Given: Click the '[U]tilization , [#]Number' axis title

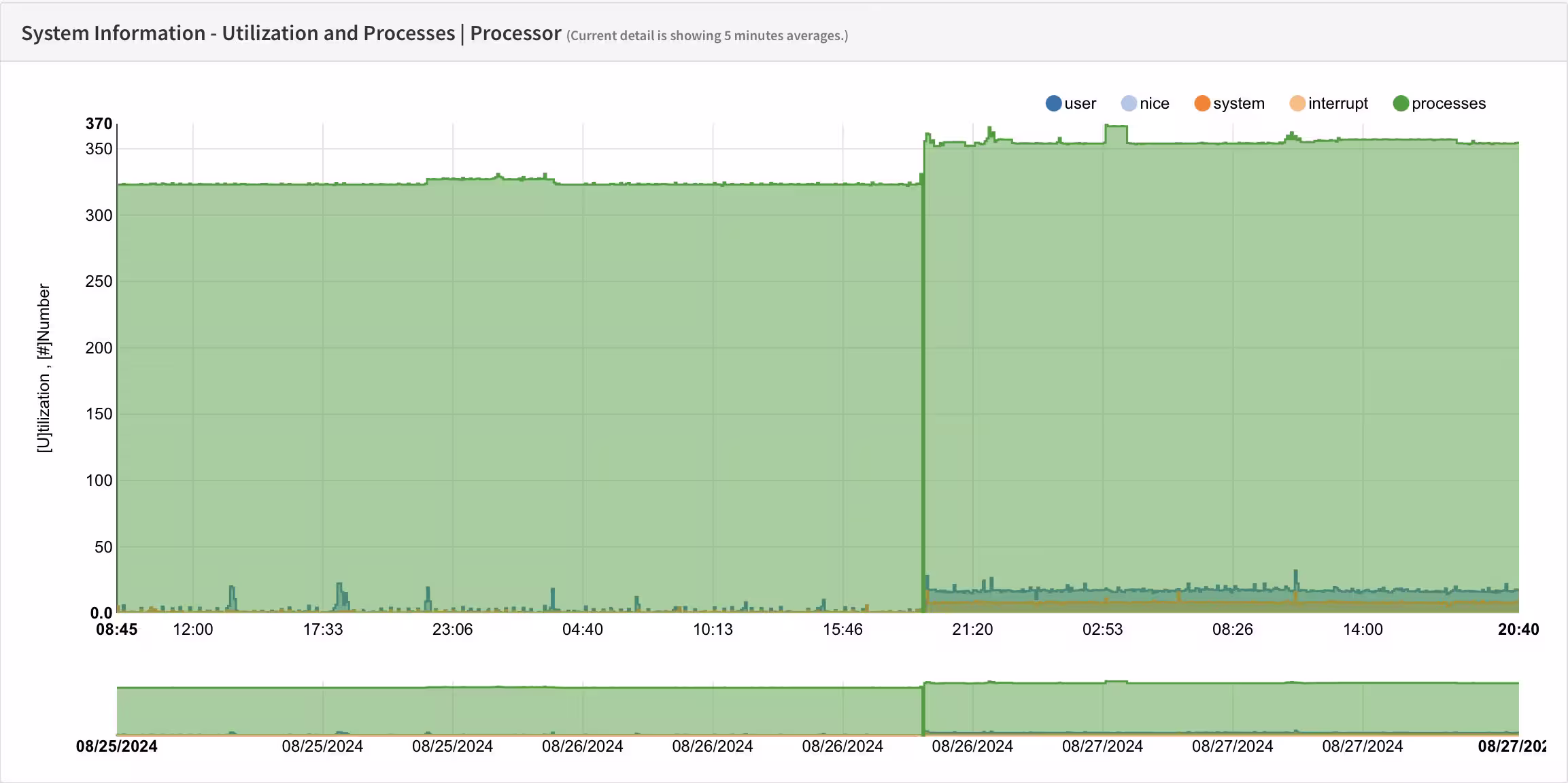Looking at the screenshot, I should coord(44,368).
